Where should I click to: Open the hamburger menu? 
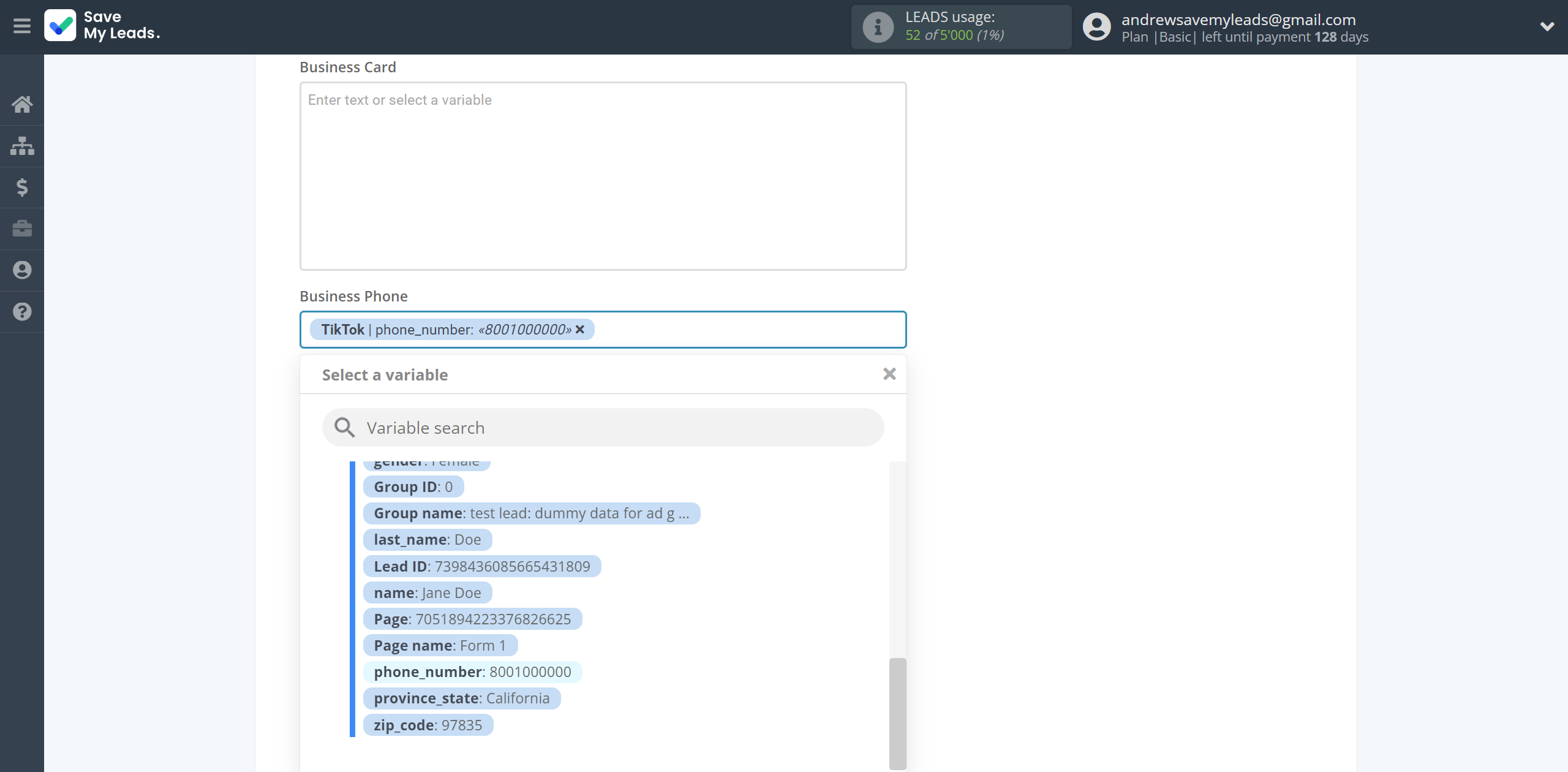pyautogui.click(x=22, y=26)
